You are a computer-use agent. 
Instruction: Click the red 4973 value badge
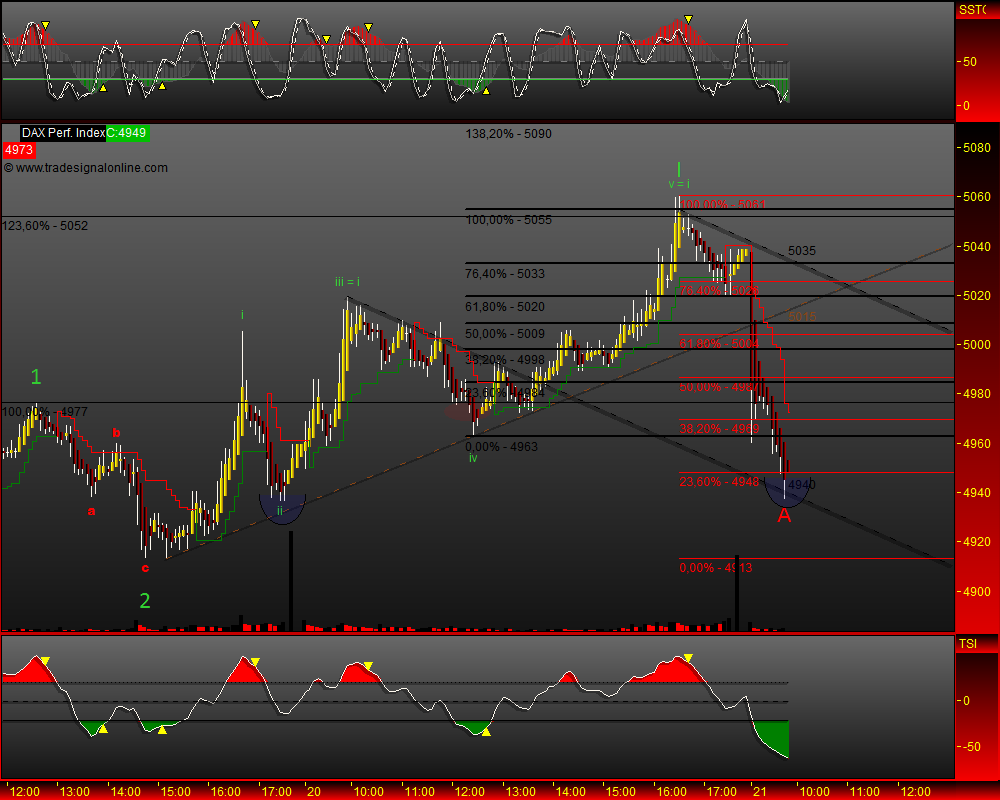(x=19, y=150)
